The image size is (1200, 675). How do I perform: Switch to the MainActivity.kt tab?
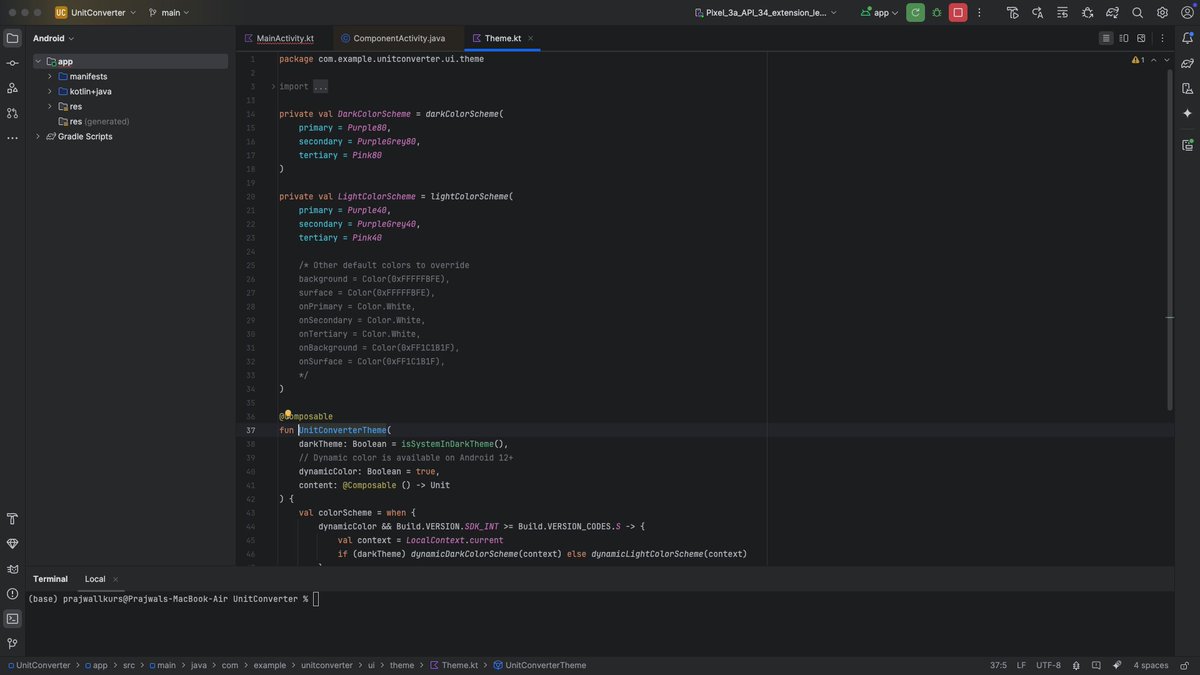[285, 37]
